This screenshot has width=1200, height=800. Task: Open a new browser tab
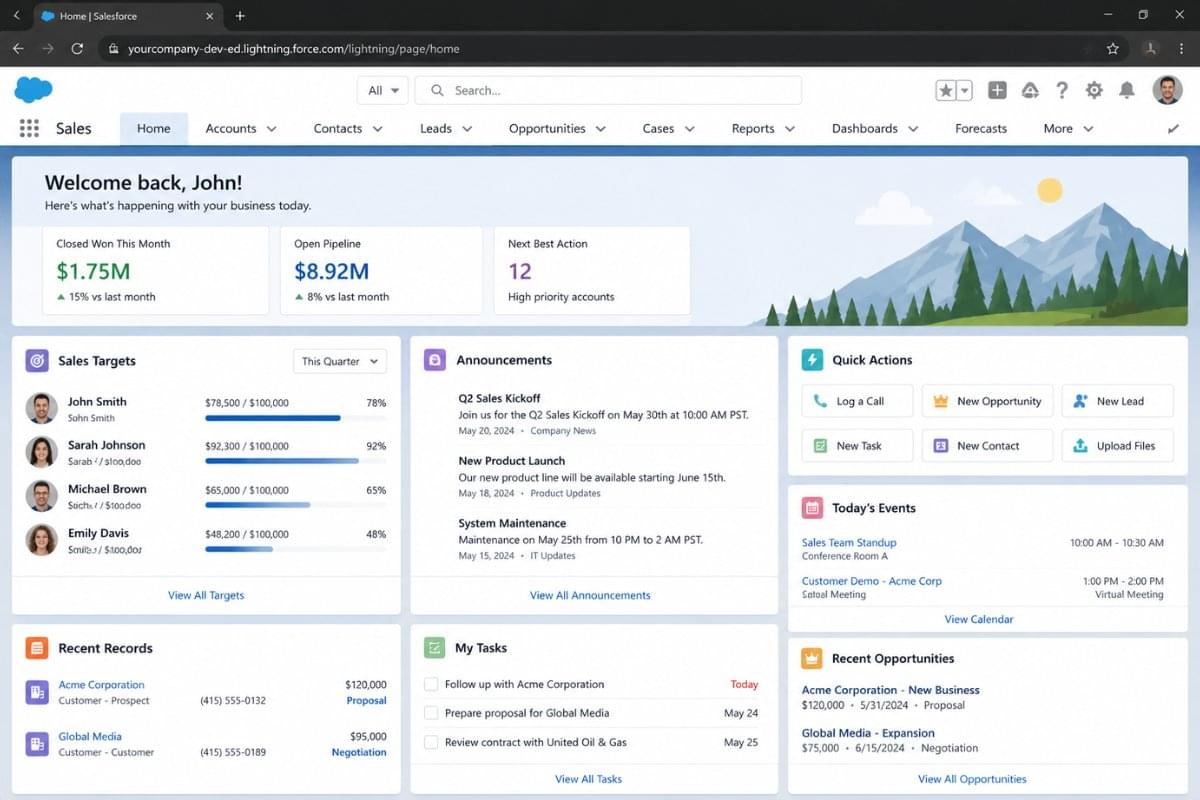coord(240,16)
